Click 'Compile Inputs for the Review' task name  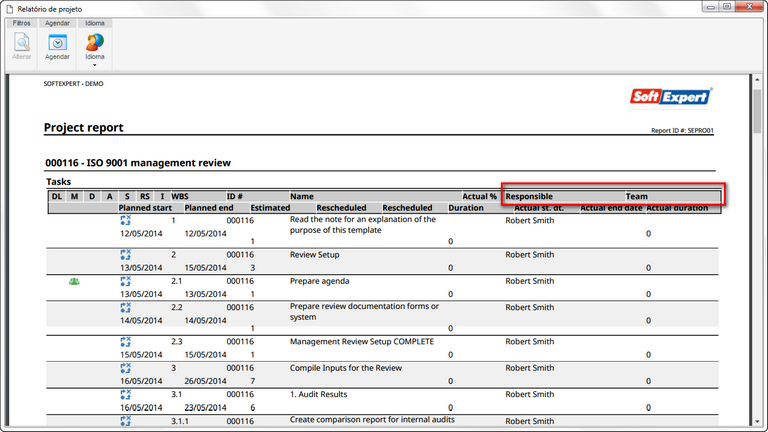click(x=346, y=368)
